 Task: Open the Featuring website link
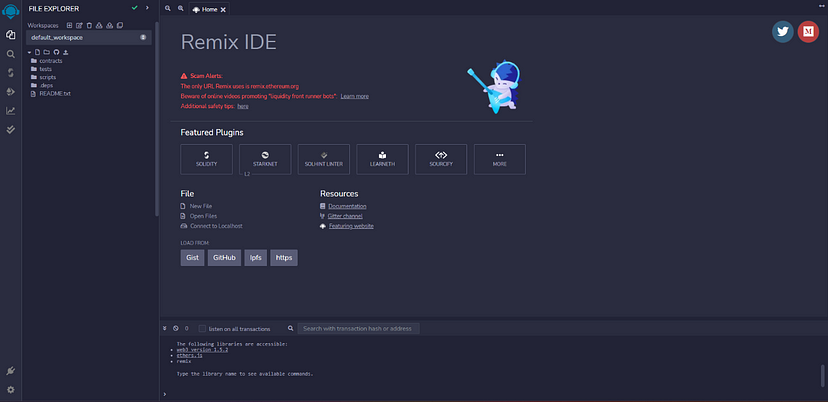(351, 226)
